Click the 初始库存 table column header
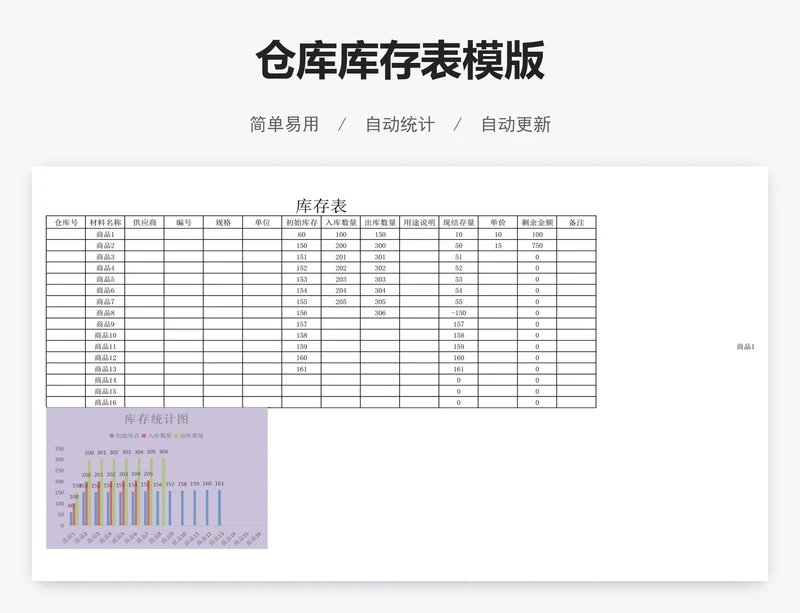This screenshot has height=613, width=800. coord(302,223)
